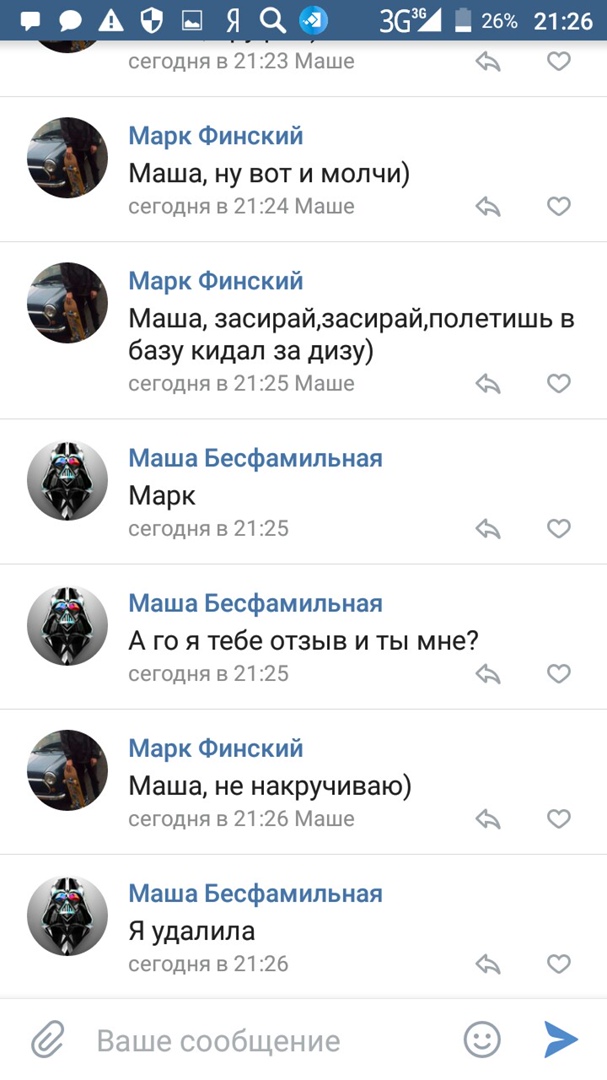
Task: Reply to "Маша, не накручиваю)" comment
Action: click(x=488, y=819)
